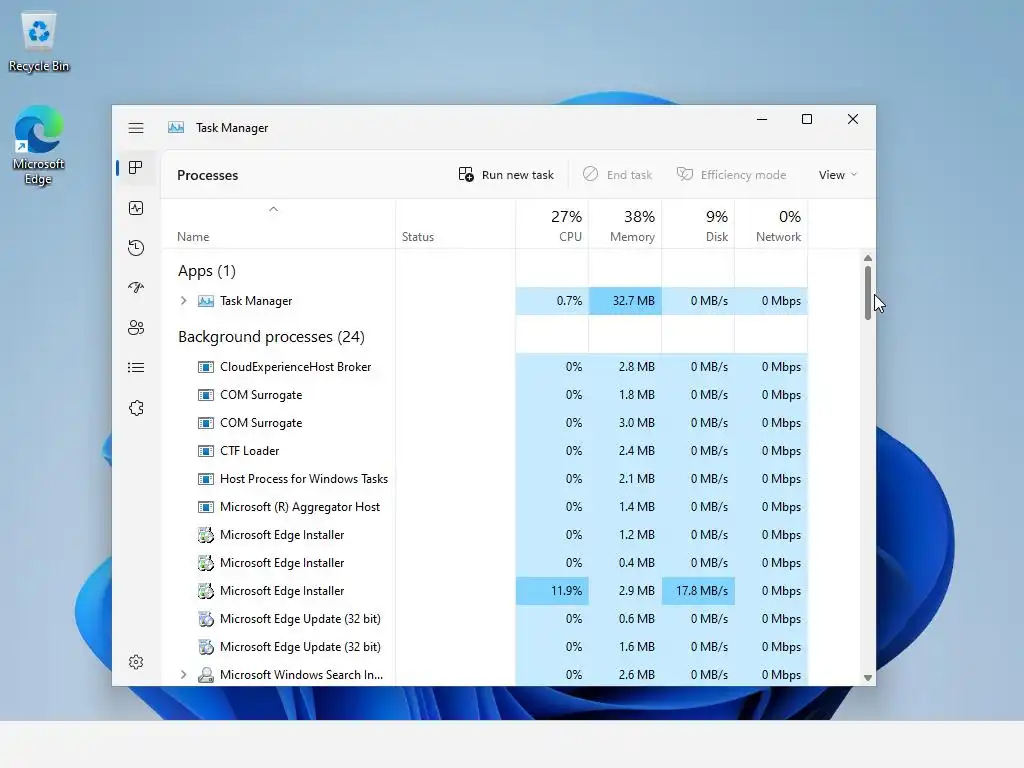Select the Microsoft (R) Aggregator Host row
This screenshot has width=1024, height=768.
pyautogui.click(x=485, y=507)
